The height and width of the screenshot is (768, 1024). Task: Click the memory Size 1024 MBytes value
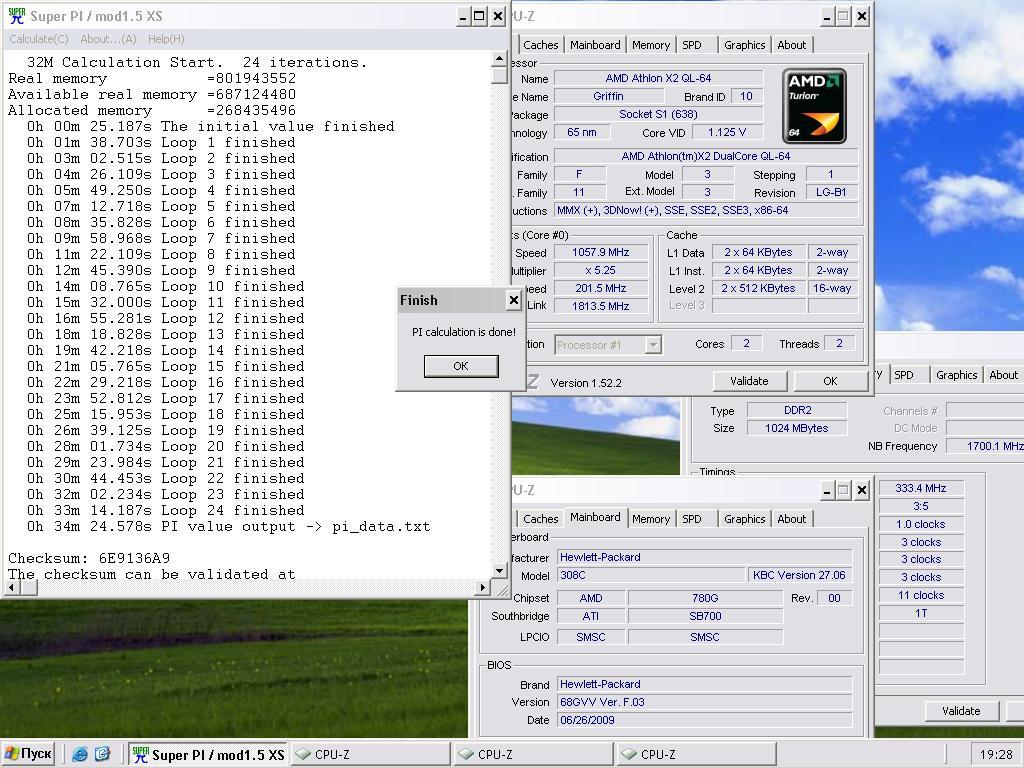coord(797,428)
